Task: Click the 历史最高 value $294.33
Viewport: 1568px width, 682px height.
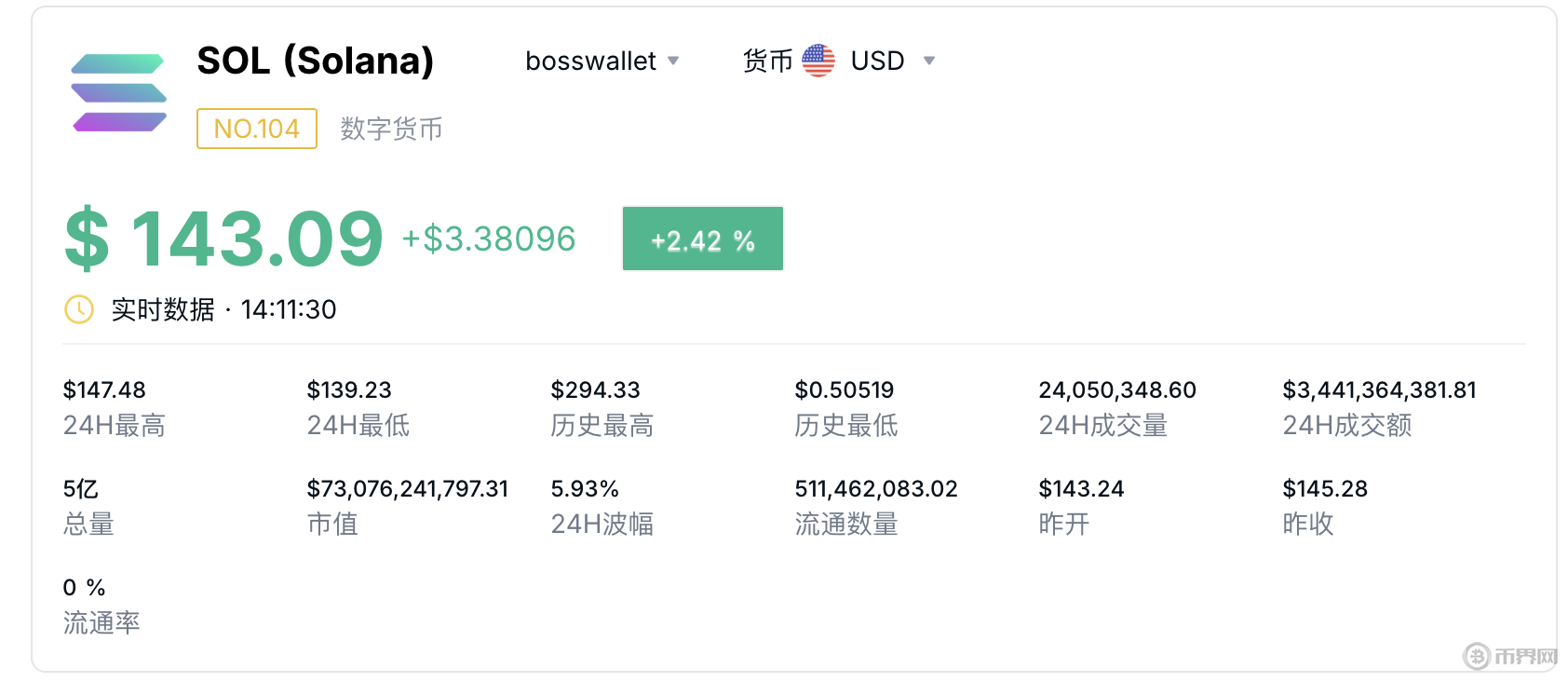Action: [595, 389]
